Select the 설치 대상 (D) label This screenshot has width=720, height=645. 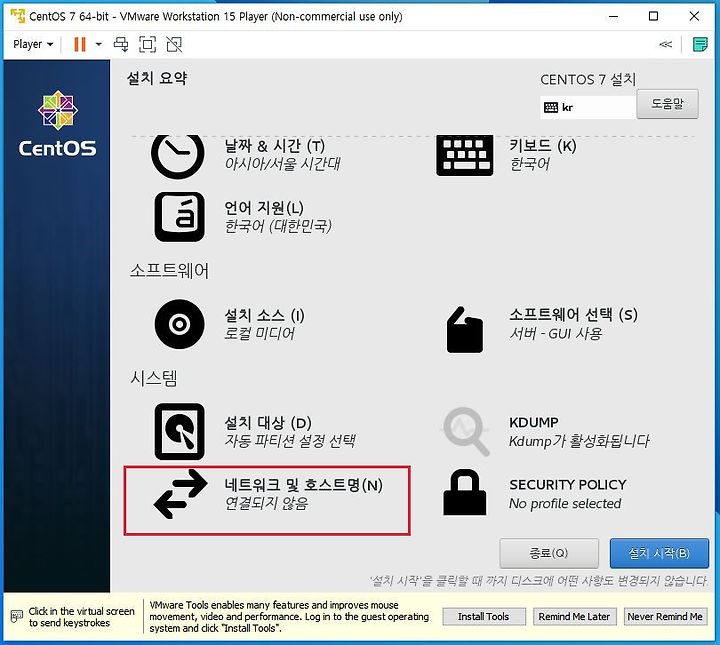[268, 423]
